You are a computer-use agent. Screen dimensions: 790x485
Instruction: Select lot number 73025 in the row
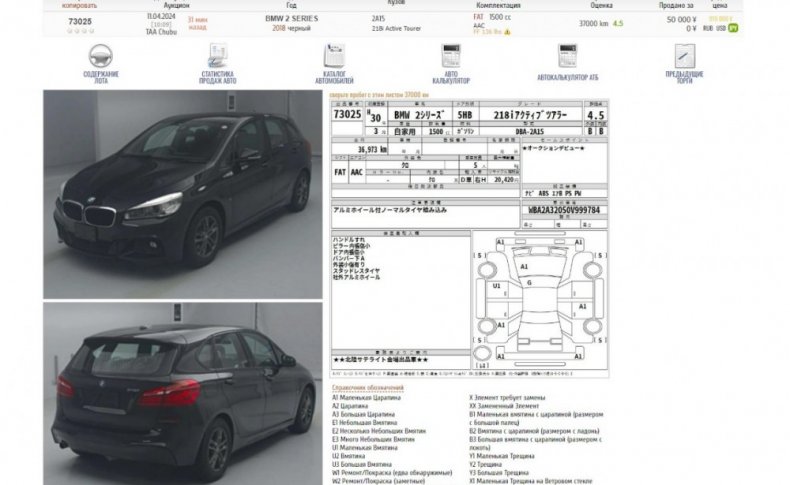[80, 22]
